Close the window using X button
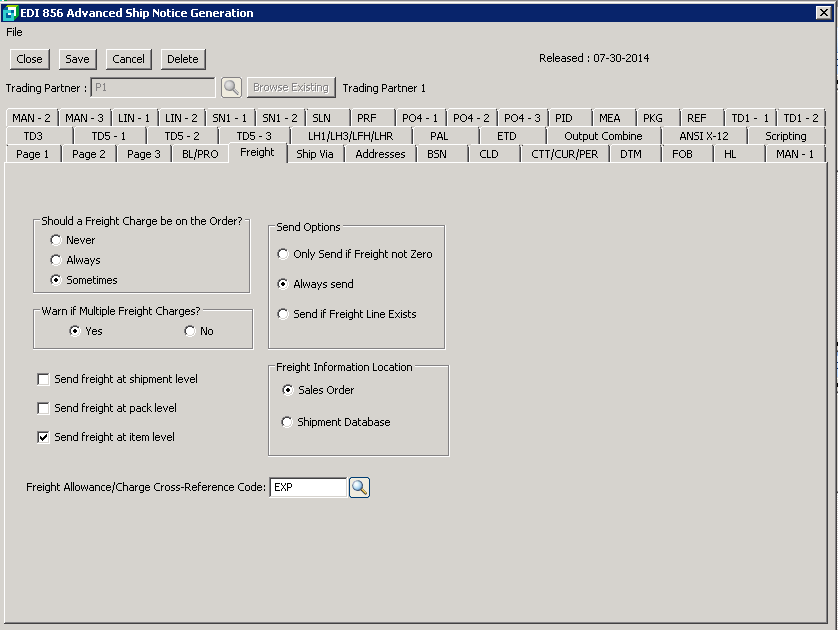 [x=824, y=13]
